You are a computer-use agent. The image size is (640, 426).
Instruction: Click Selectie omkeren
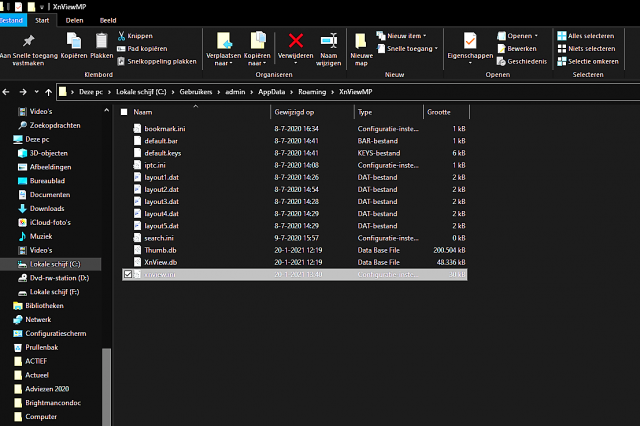588,61
